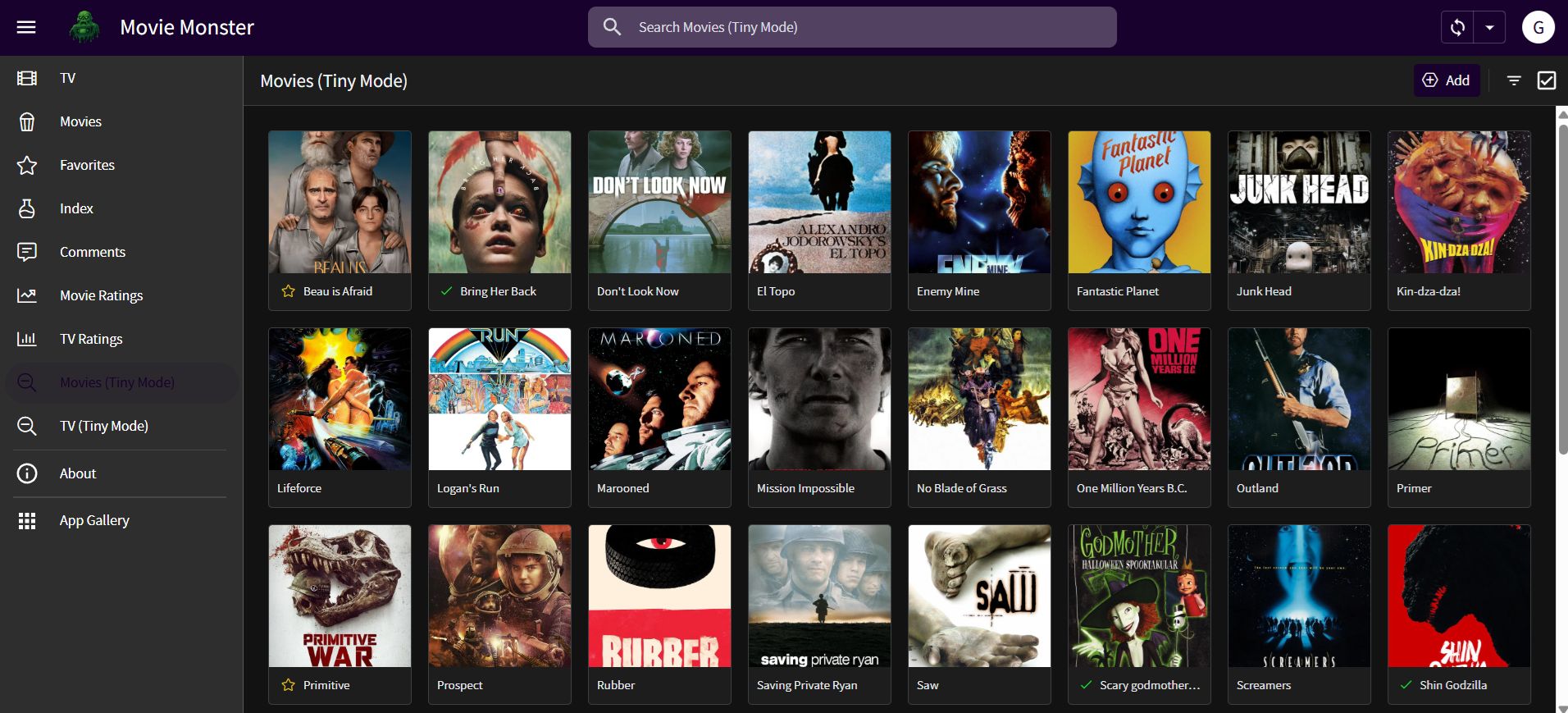The image size is (1568, 713).
Task: Click the Movies popcorn bucket icon
Action: pos(27,121)
